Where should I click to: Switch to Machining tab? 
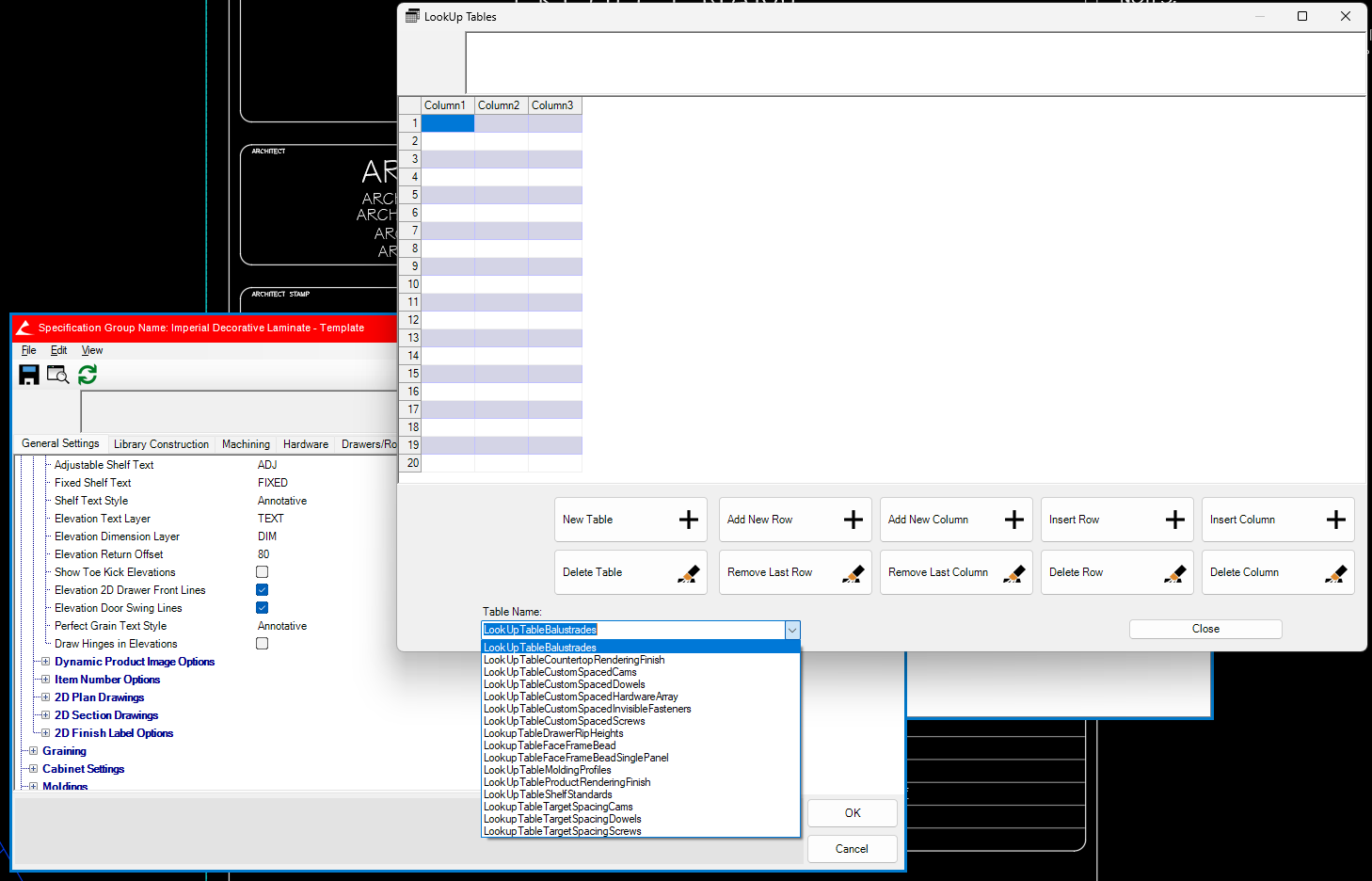pos(246,444)
